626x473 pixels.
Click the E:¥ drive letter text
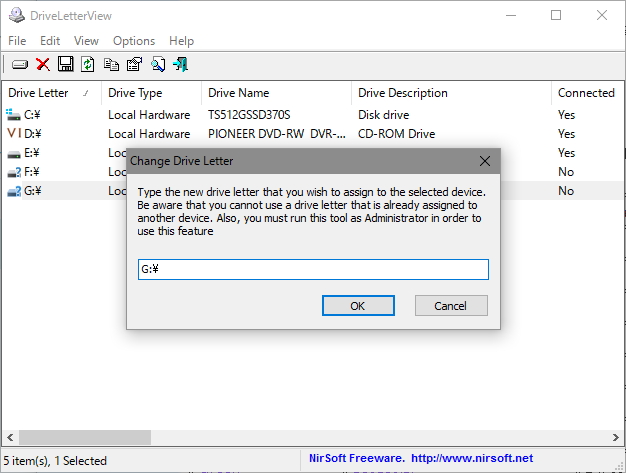(32, 153)
